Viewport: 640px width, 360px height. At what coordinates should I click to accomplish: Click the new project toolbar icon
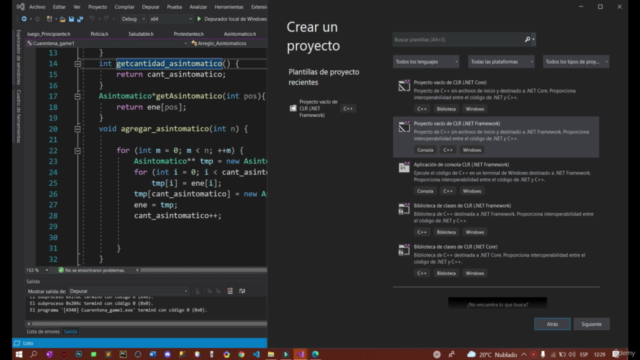click(x=49, y=19)
